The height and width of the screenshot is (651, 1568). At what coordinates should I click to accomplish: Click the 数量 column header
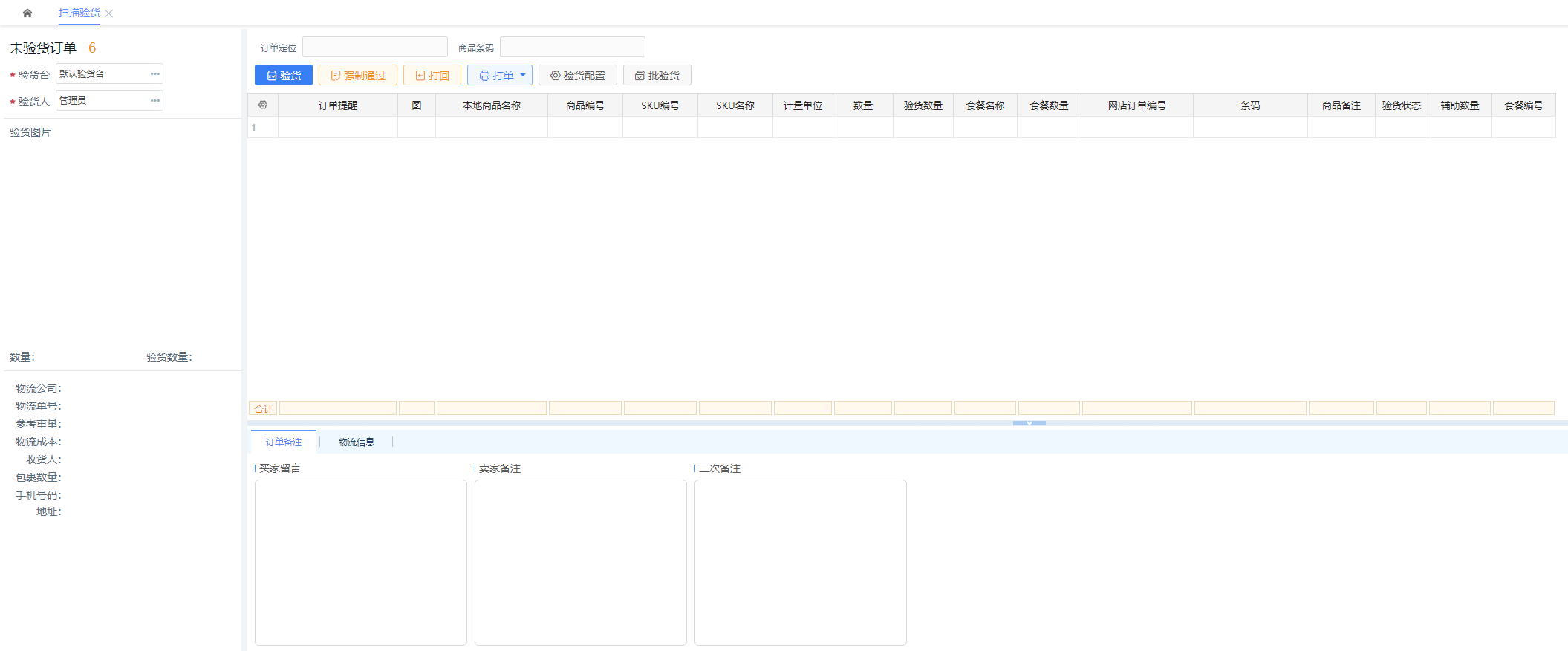[863, 105]
